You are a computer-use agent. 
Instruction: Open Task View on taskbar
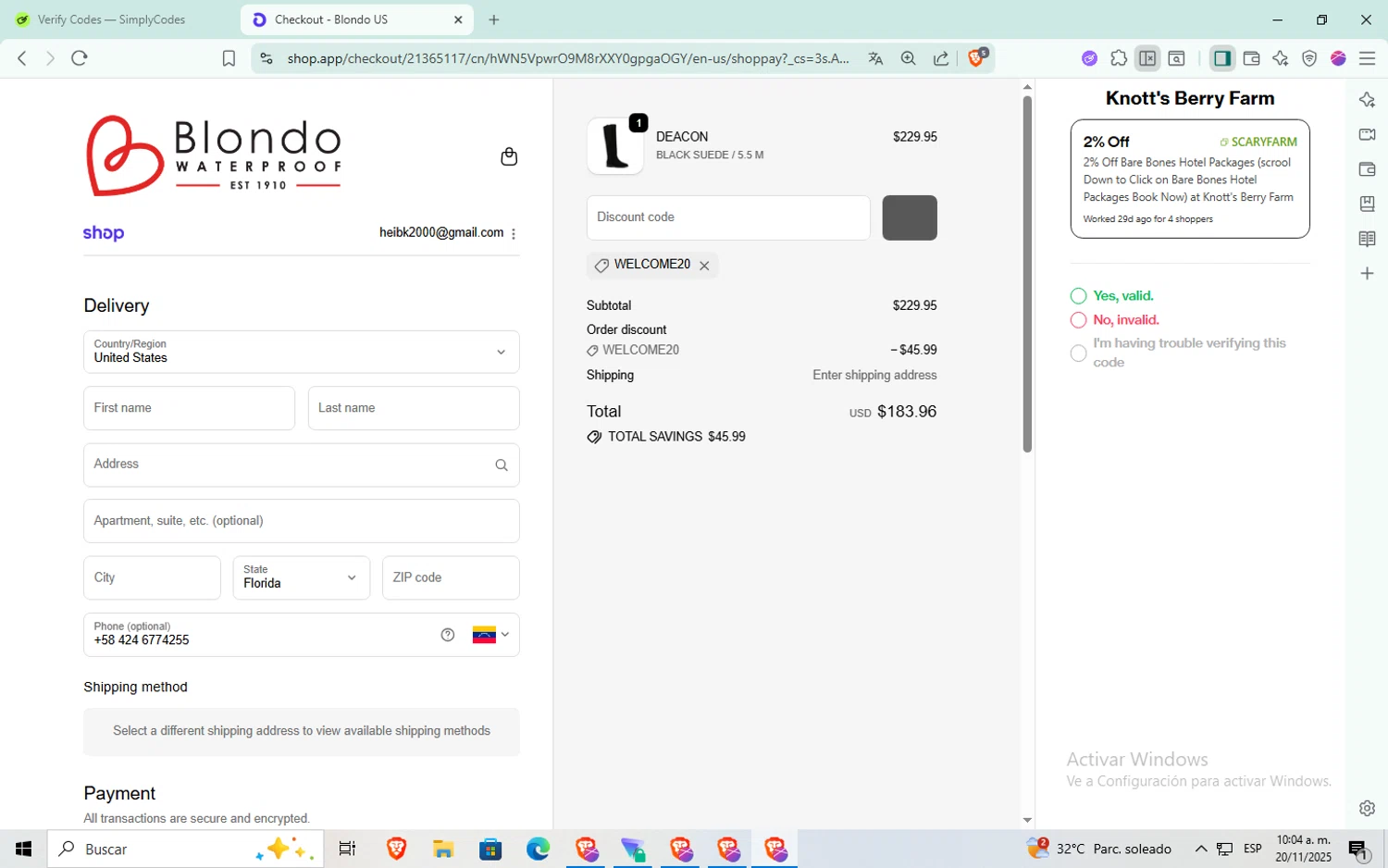click(x=347, y=849)
